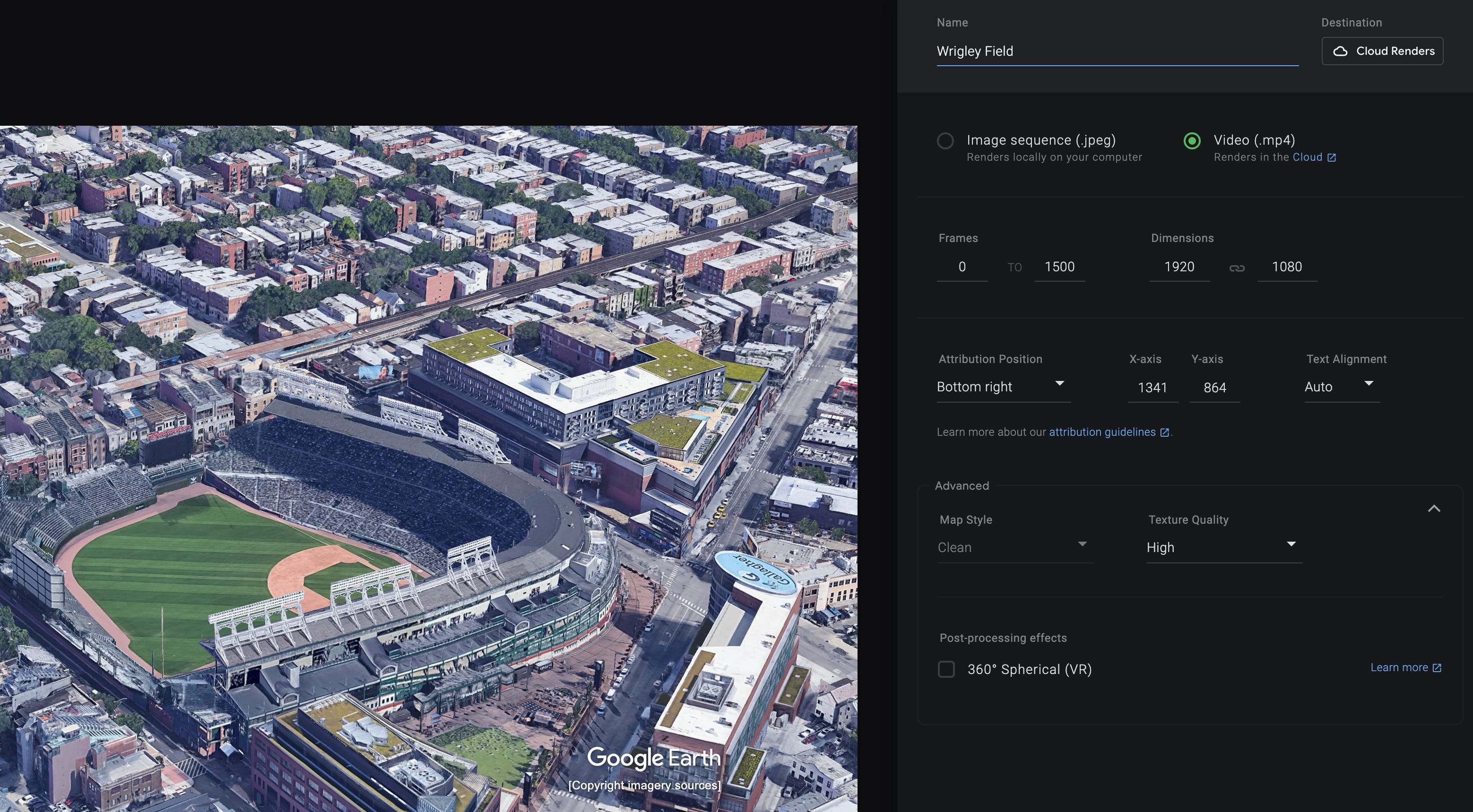Select the Video (.mp4) render option

click(1192, 140)
